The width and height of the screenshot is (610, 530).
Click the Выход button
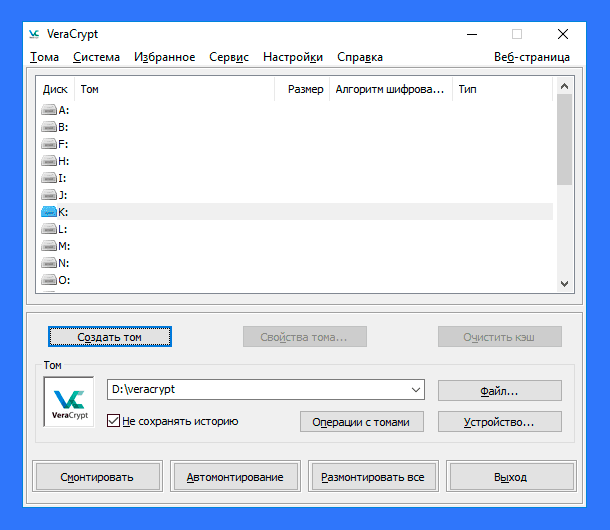[511, 477]
